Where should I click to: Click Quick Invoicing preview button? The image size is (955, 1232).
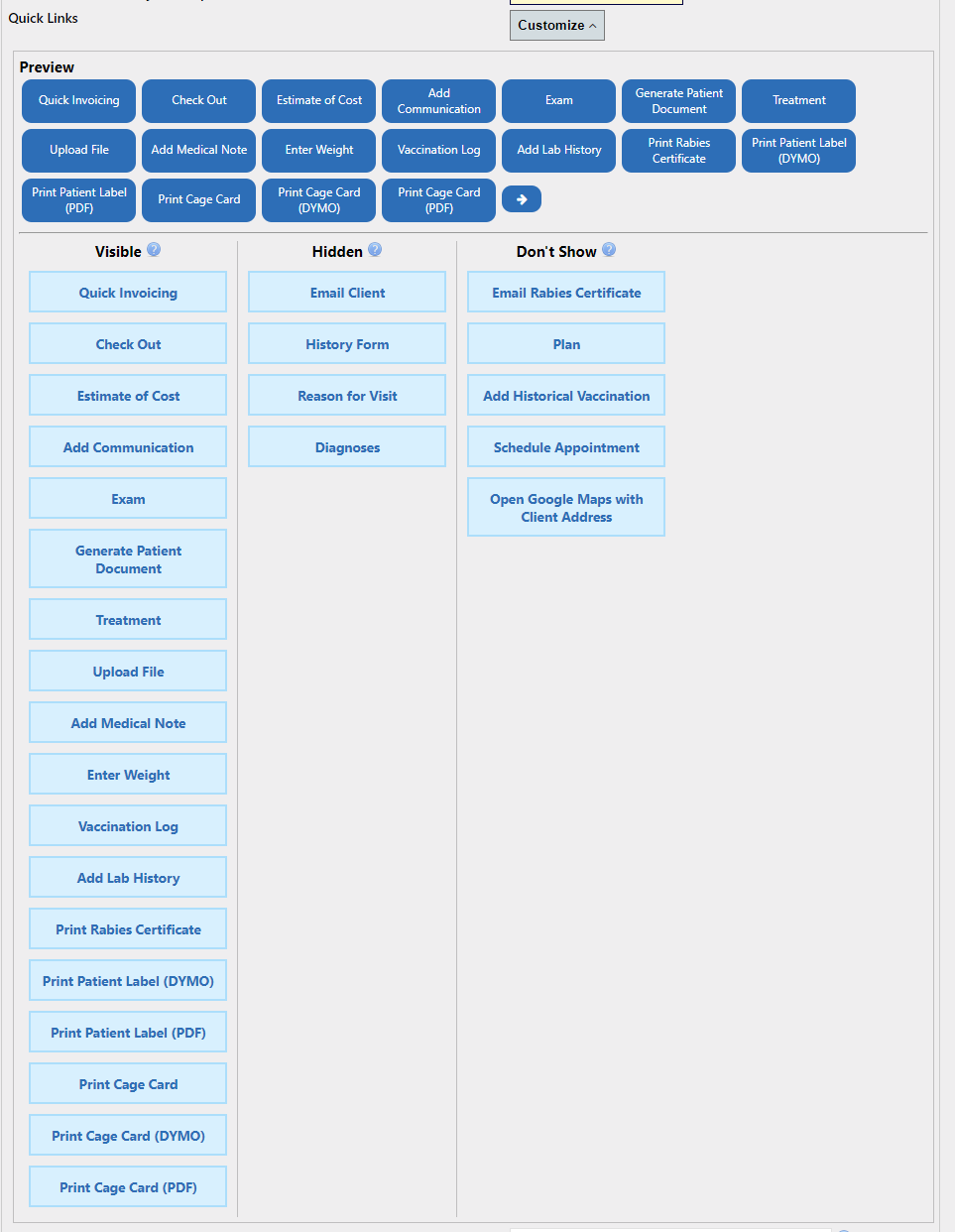79,101
